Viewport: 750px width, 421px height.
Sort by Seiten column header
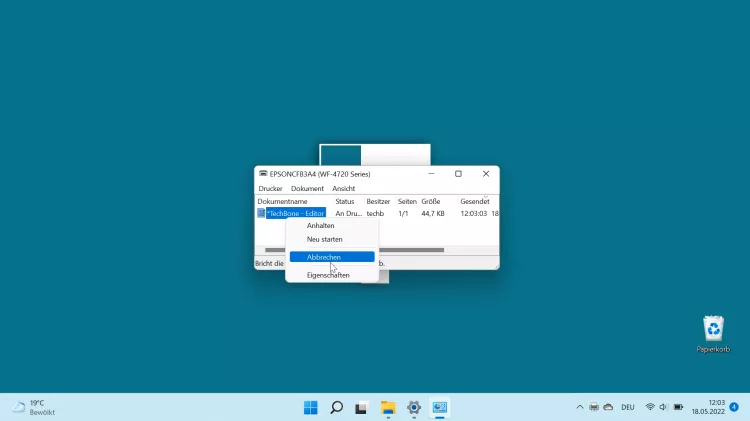pyautogui.click(x=408, y=201)
